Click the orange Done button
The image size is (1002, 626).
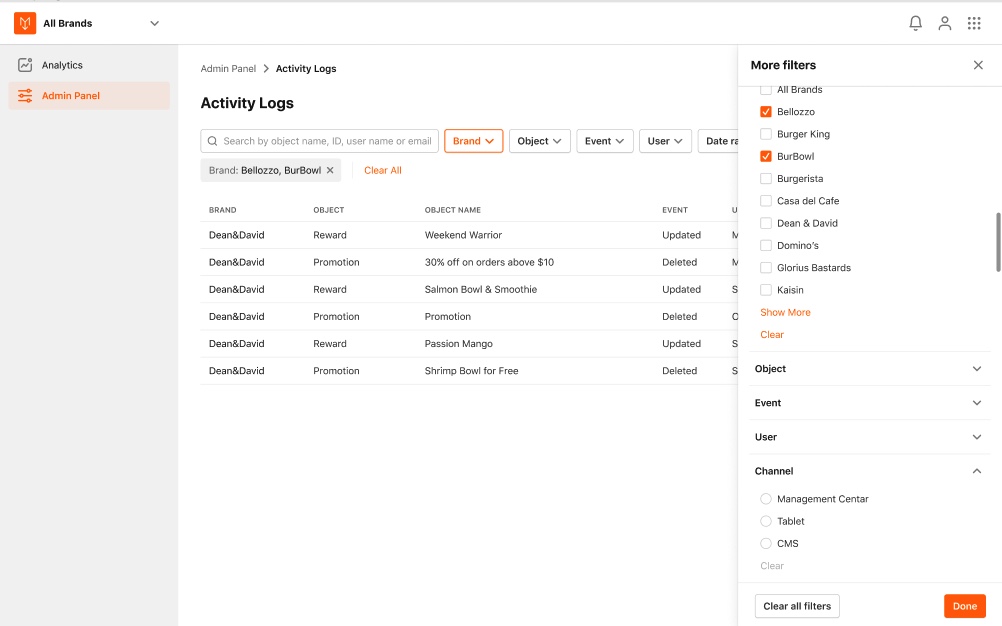pos(964,606)
